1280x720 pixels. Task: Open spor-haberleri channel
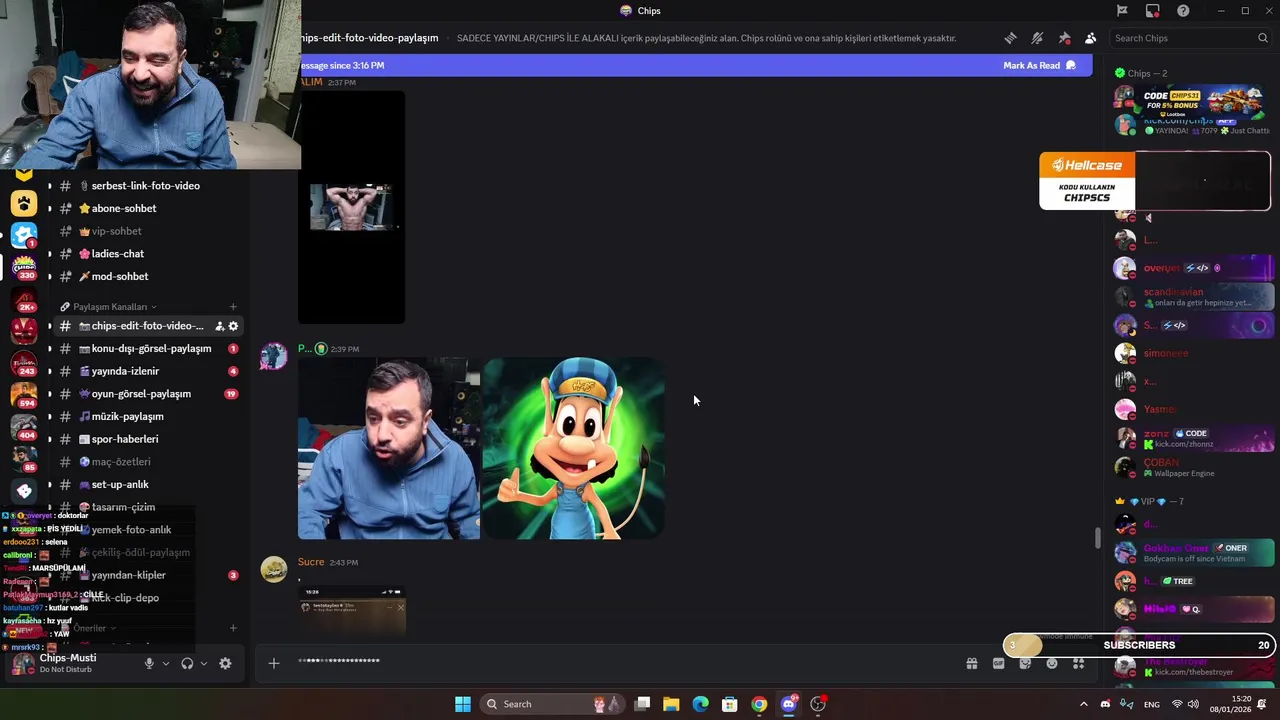pyautogui.click(x=145, y=439)
